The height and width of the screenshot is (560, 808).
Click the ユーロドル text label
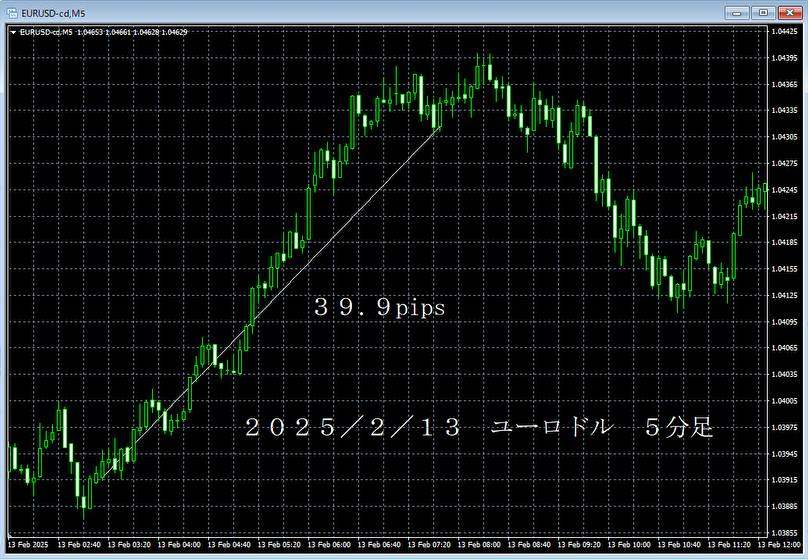point(551,428)
